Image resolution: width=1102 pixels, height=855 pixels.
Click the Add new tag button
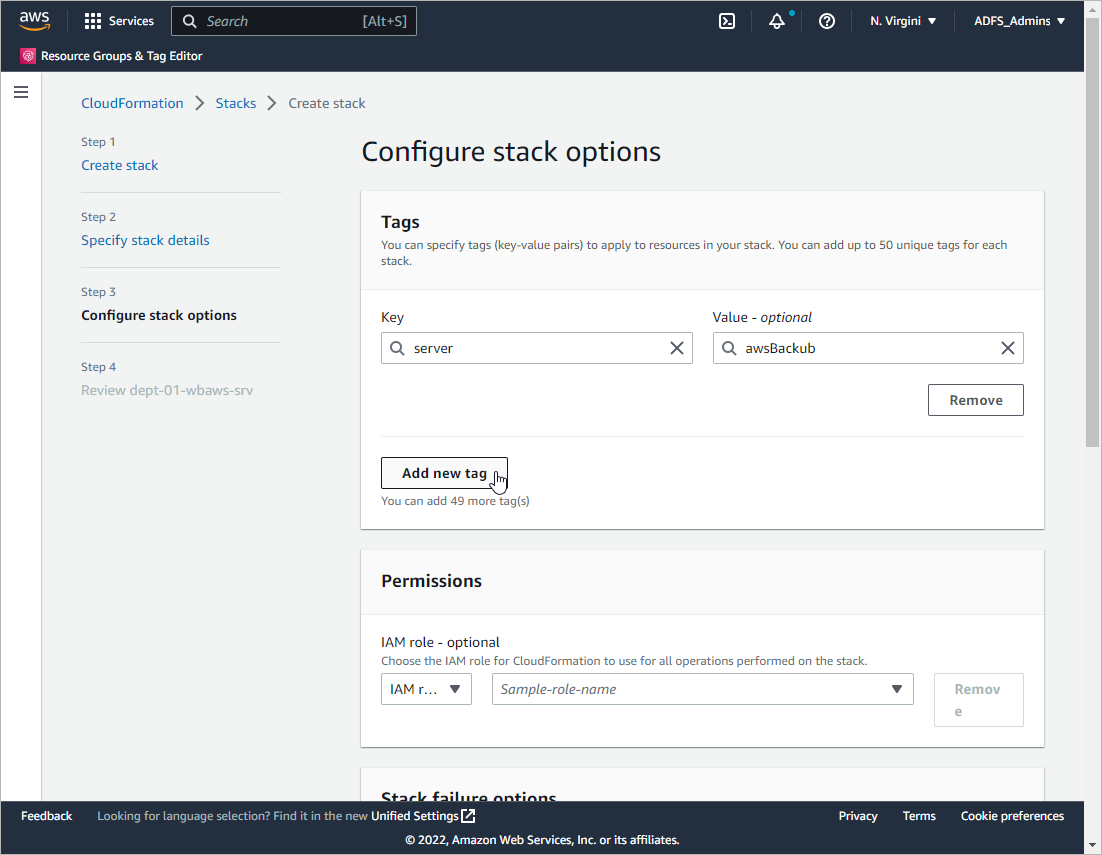444,473
